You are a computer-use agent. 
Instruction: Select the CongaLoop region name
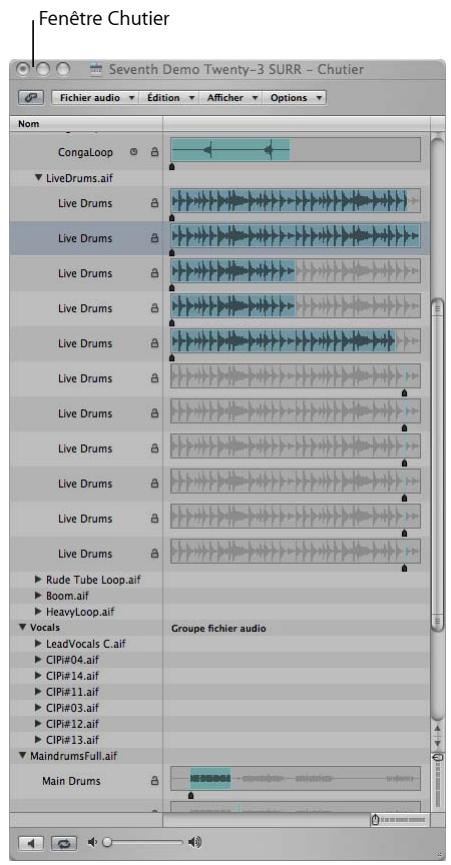(85, 151)
